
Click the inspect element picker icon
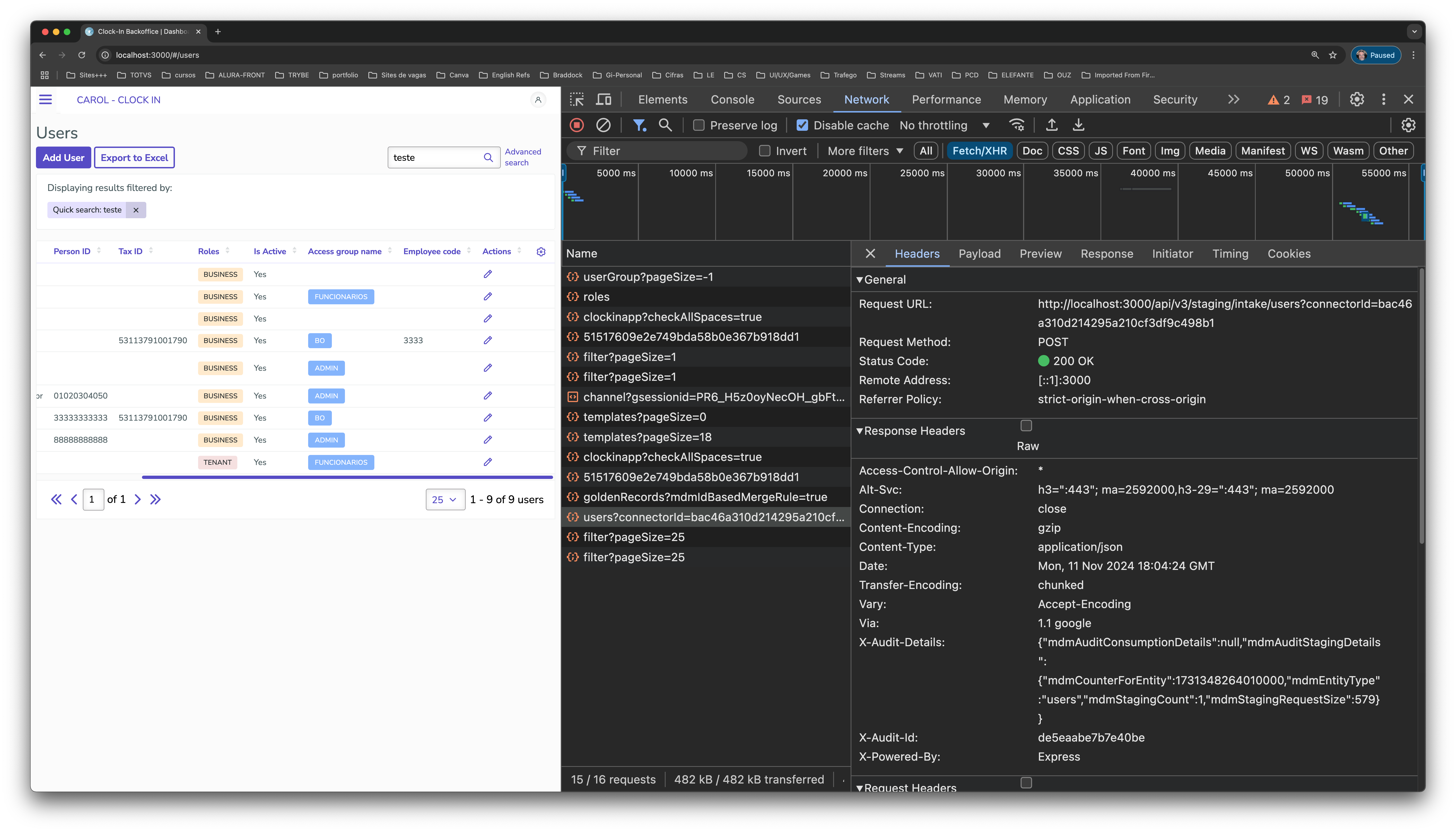(x=577, y=99)
